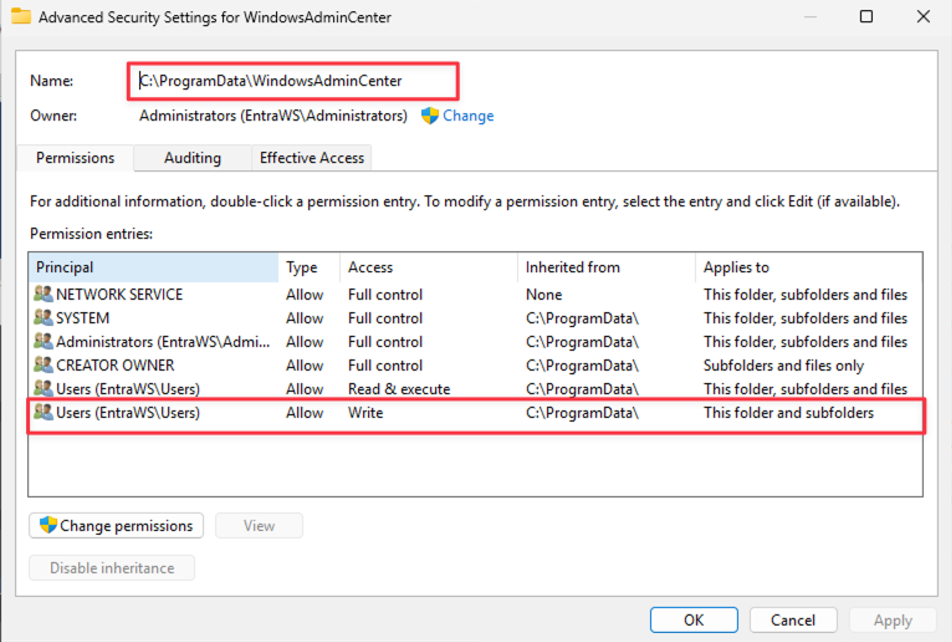This screenshot has height=642, width=952.
Task: Click the SYSTEM principal user icon
Action: 43,318
